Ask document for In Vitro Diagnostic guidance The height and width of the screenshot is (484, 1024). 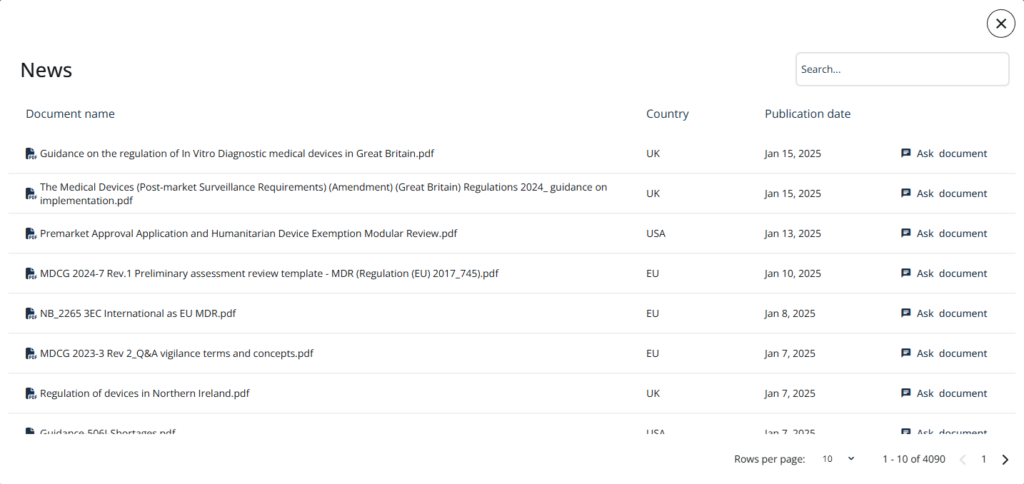(944, 153)
